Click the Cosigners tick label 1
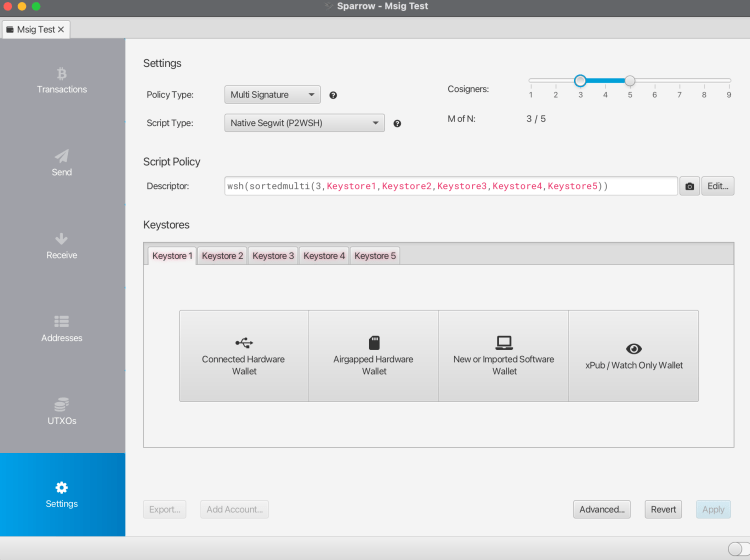Image resolution: width=750 pixels, height=560 pixels. click(x=530, y=95)
